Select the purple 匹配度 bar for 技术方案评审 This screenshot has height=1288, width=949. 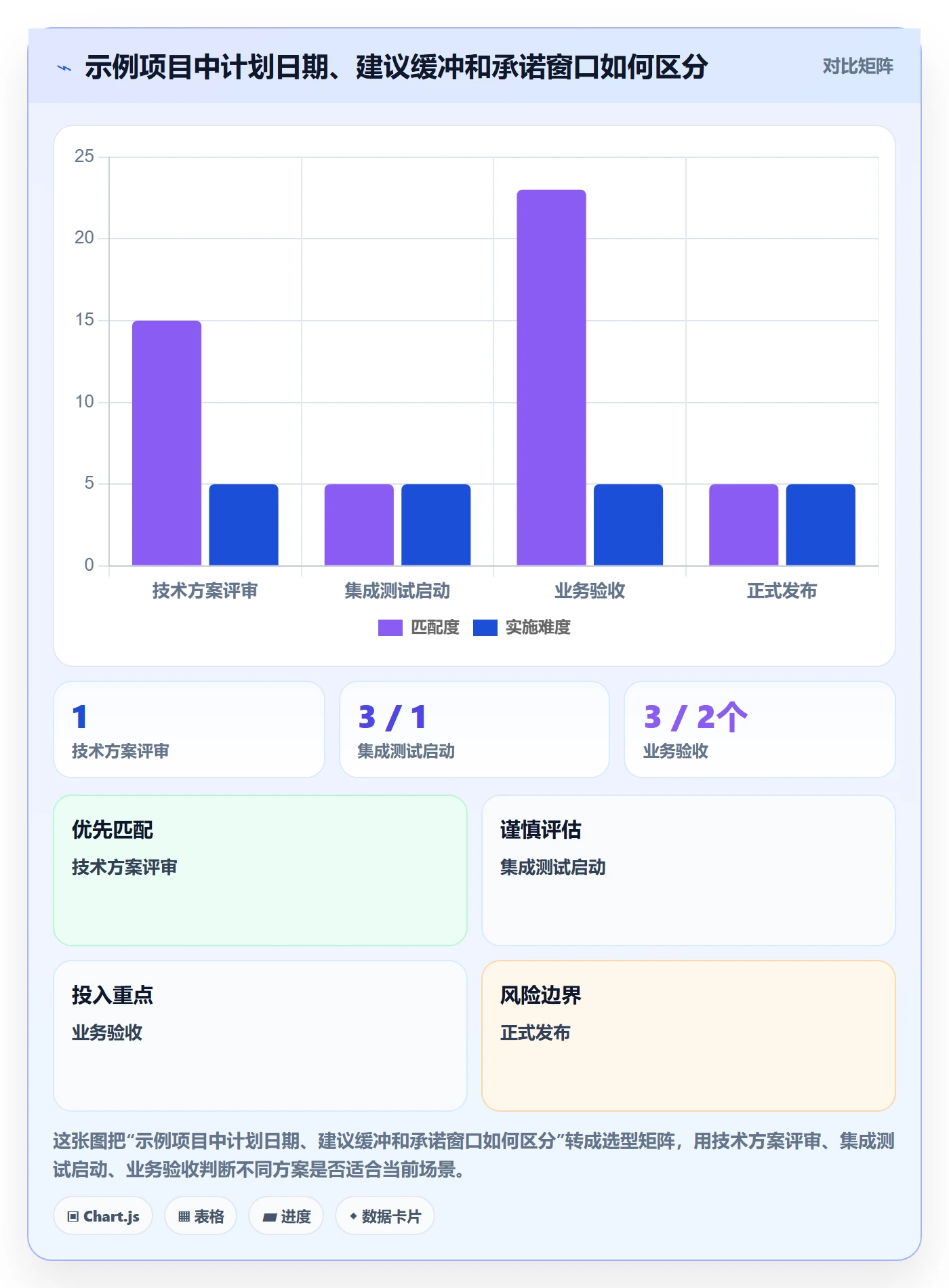point(167,443)
